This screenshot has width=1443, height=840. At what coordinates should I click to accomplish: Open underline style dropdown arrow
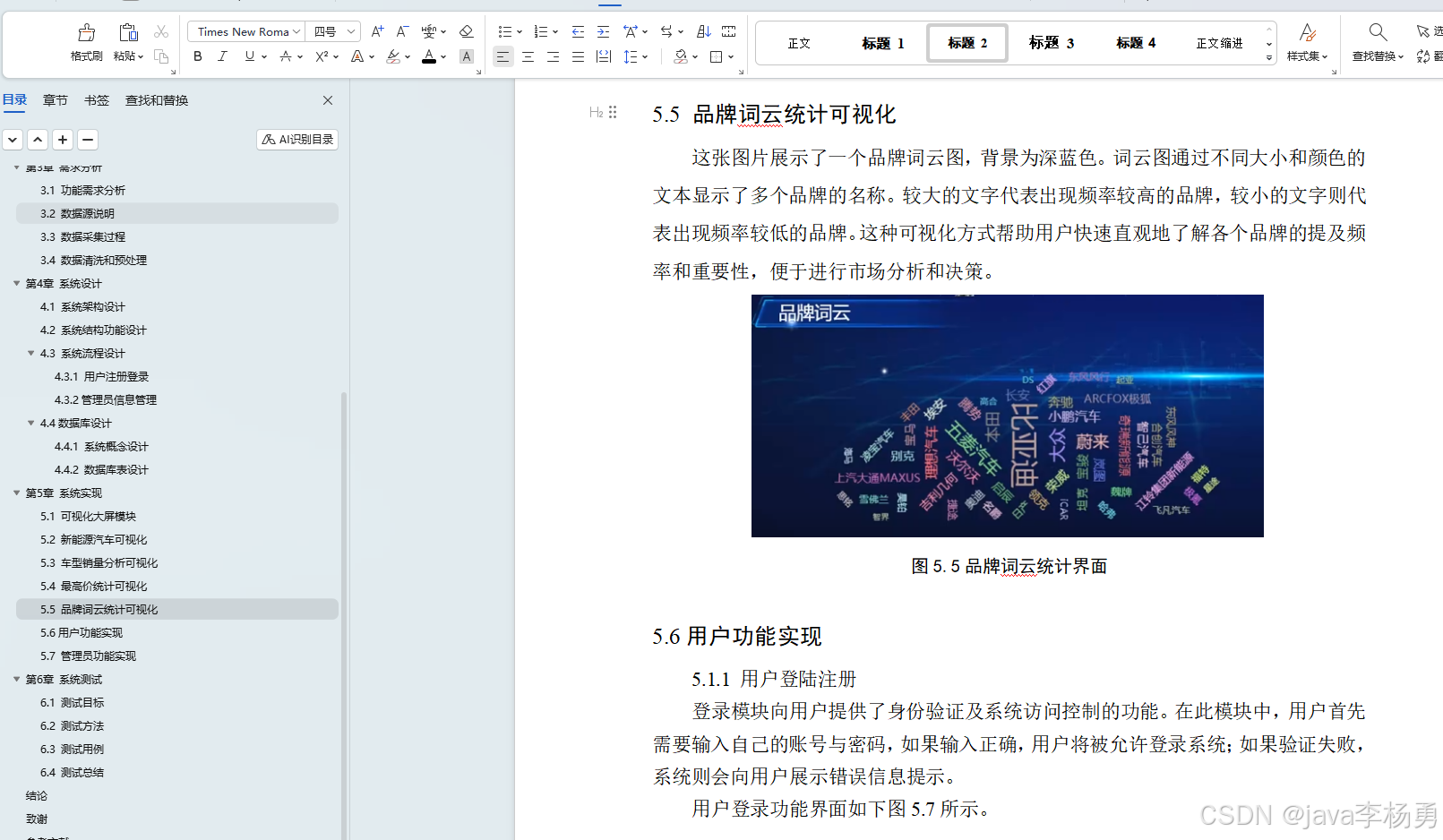point(264,56)
